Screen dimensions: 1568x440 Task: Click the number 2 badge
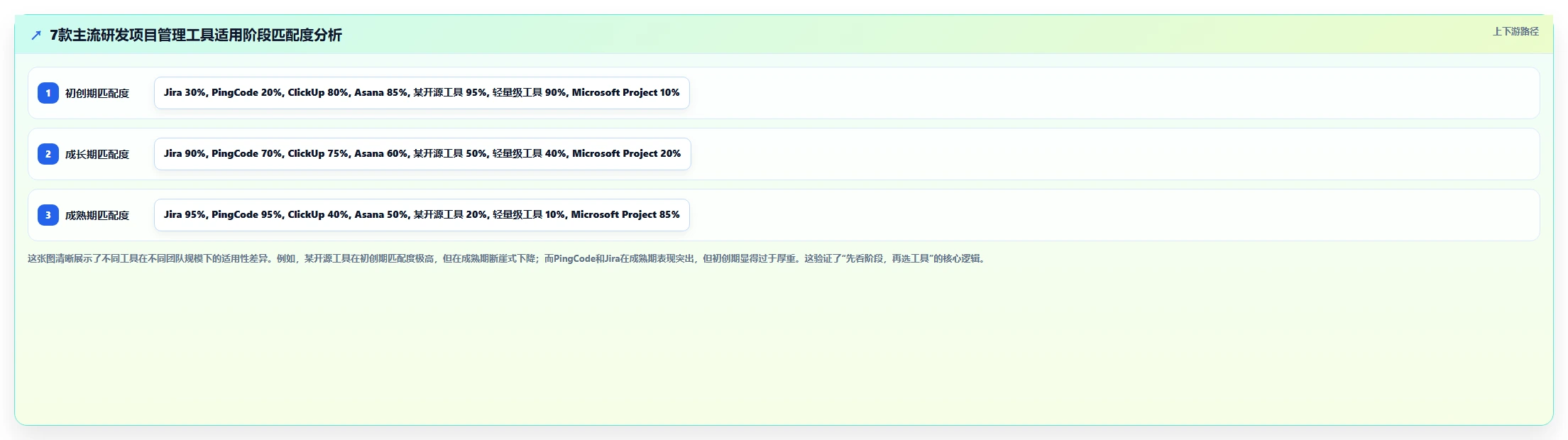48,154
